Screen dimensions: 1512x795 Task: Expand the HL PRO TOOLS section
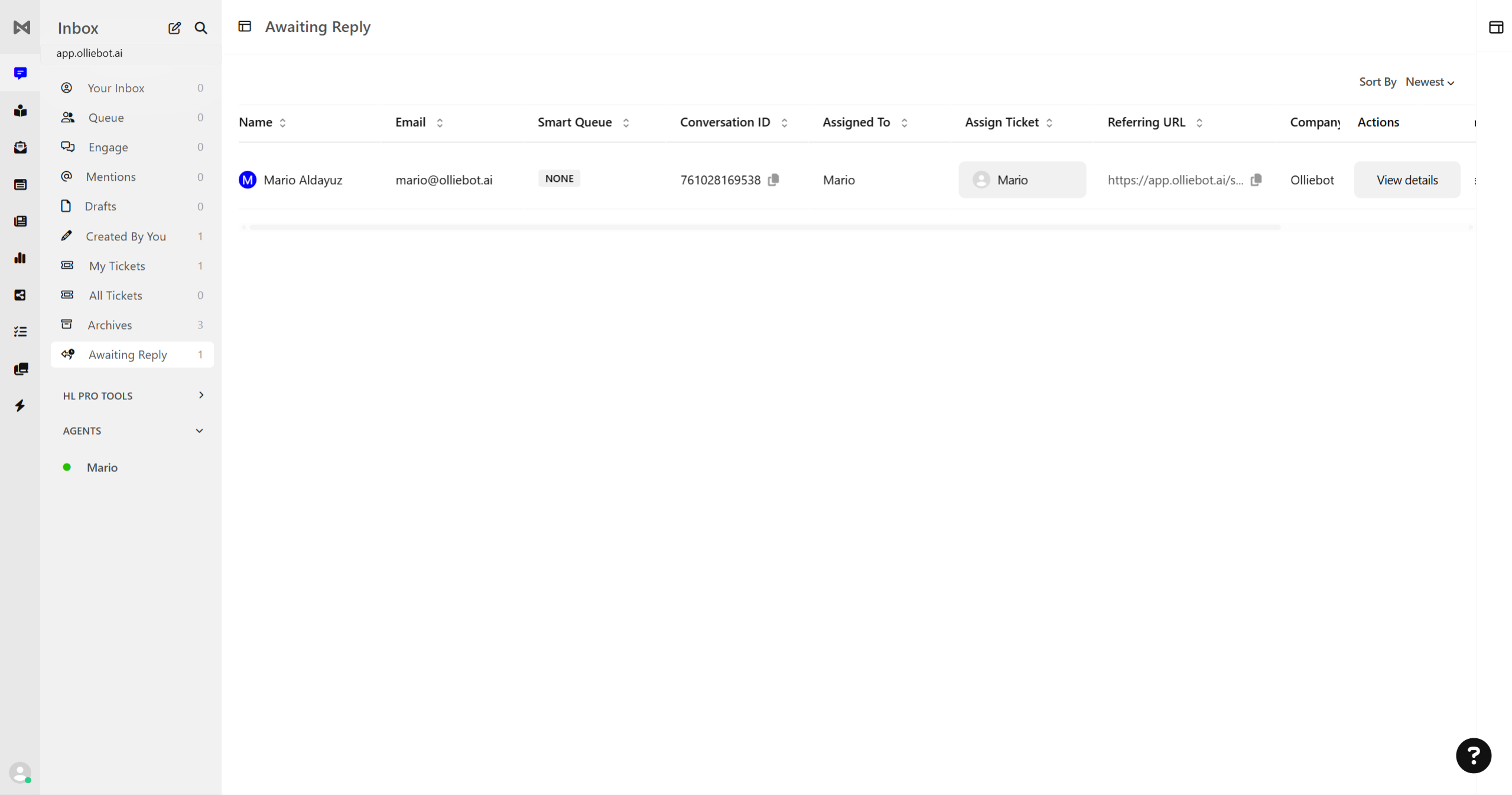[201, 395]
